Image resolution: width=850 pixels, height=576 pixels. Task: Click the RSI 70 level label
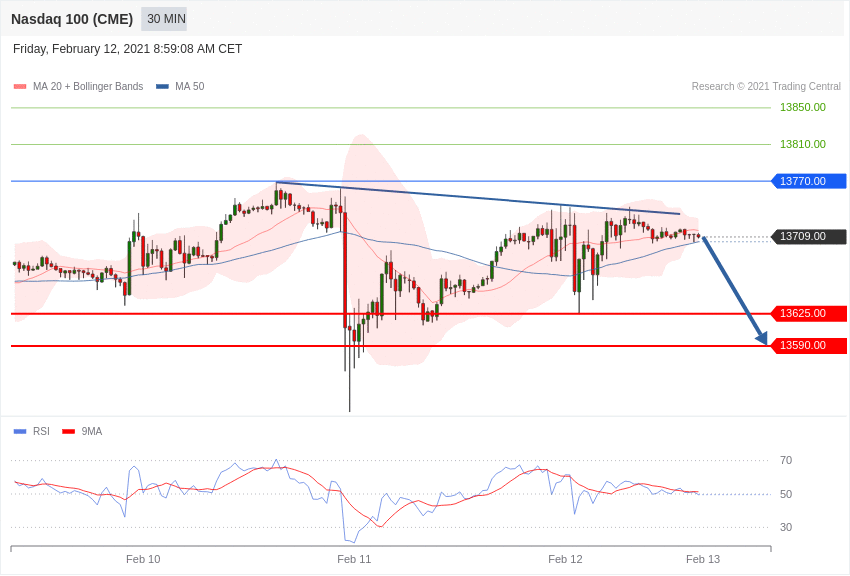coord(785,461)
